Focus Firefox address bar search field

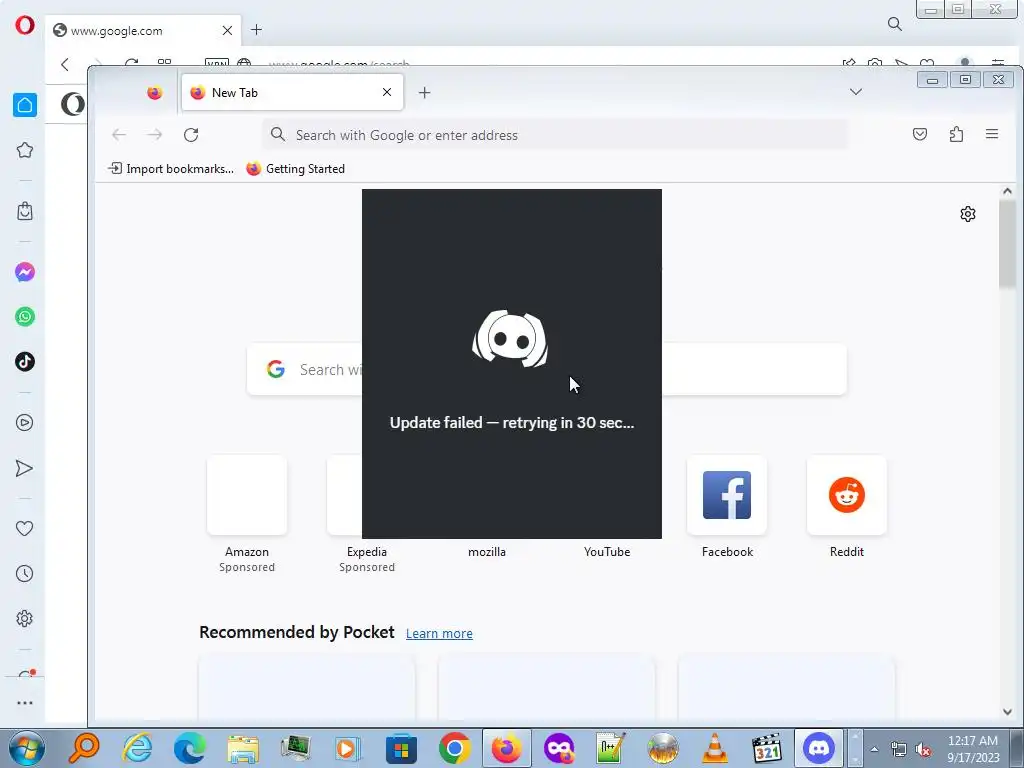coord(555,135)
